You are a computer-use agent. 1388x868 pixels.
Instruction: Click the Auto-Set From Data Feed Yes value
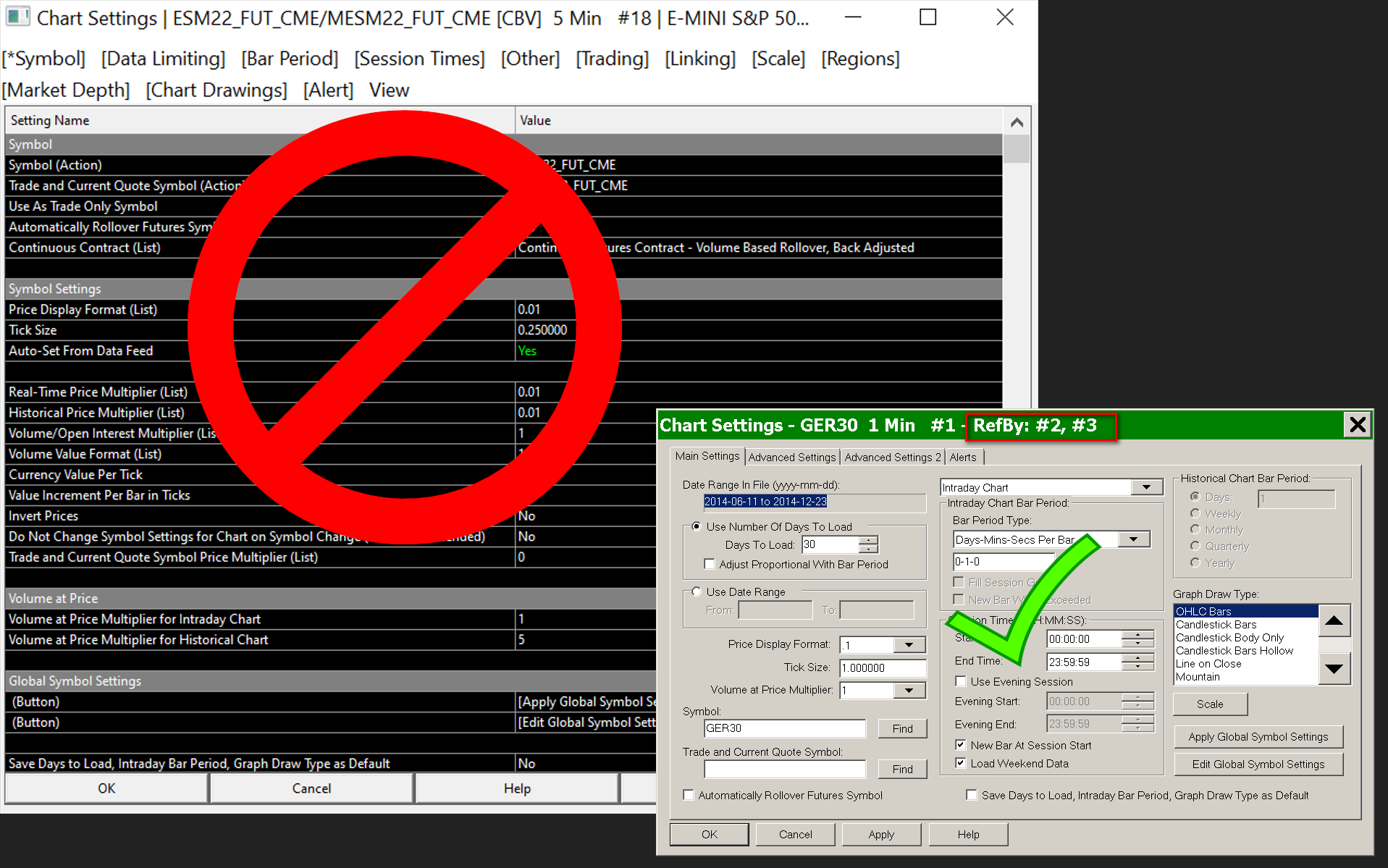526,351
